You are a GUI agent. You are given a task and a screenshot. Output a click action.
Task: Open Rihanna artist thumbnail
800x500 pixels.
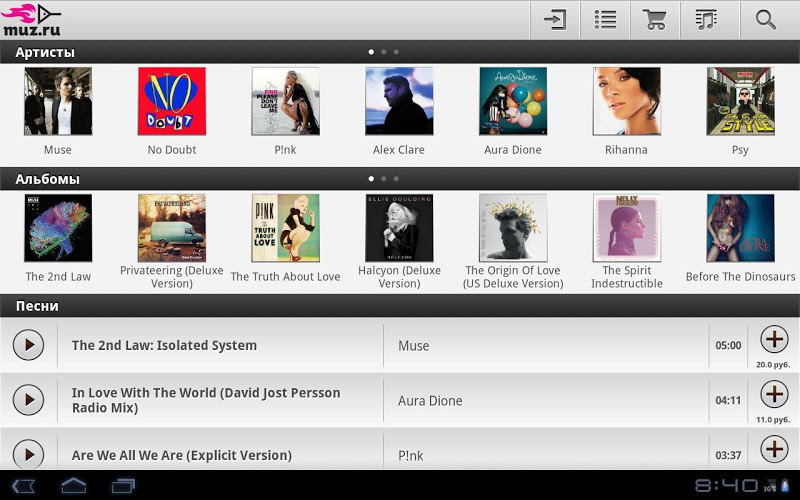click(627, 101)
